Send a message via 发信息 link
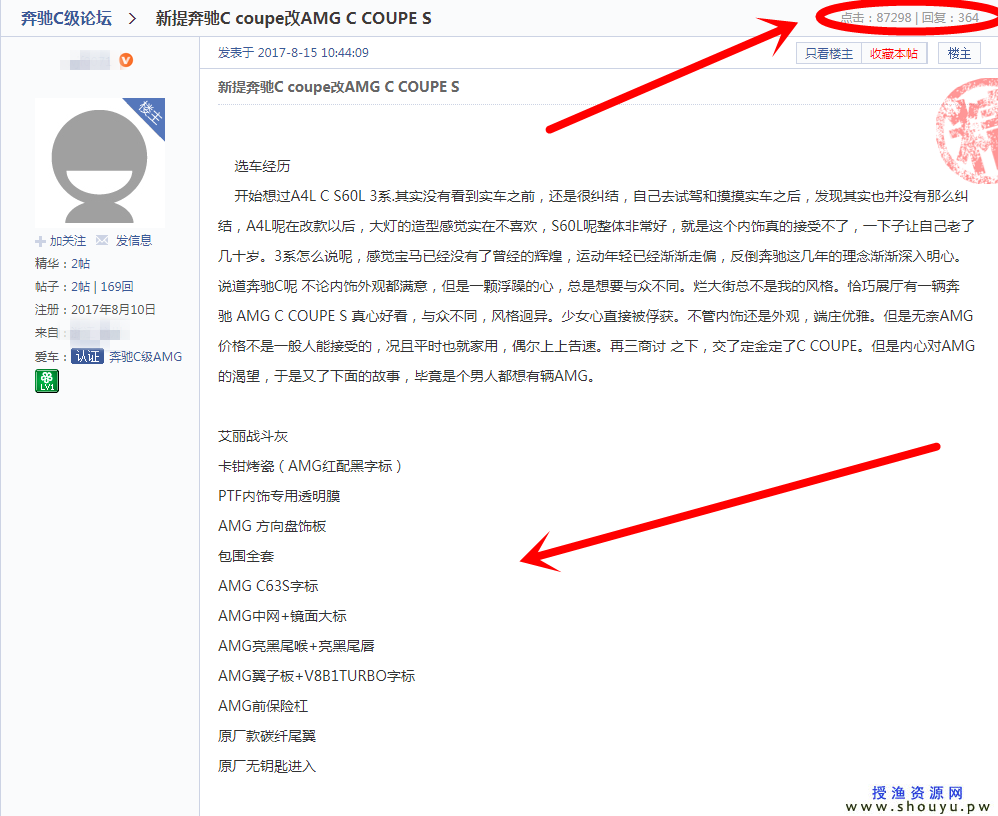Image resolution: width=998 pixels, height=816 pixels. pos(134,241)
